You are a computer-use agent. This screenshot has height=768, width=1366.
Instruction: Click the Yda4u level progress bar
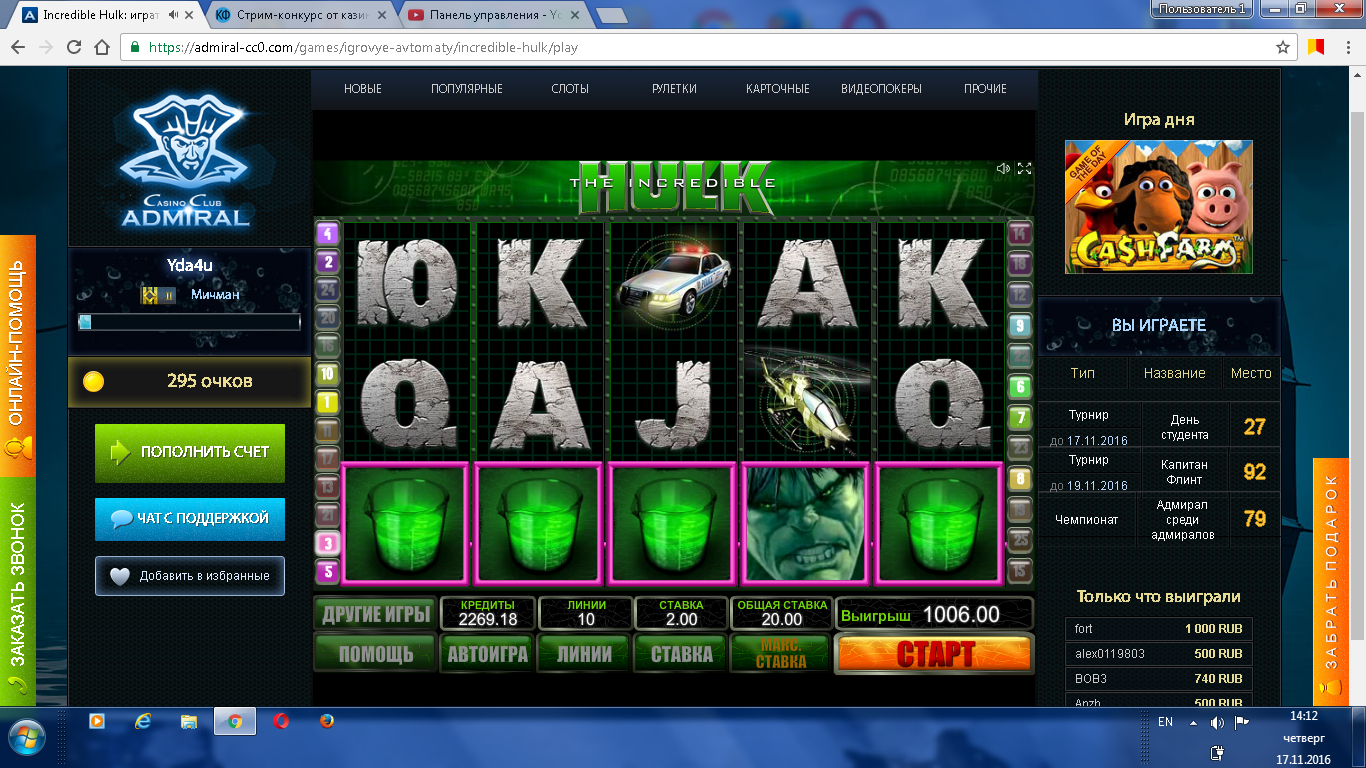coord(189,322)
